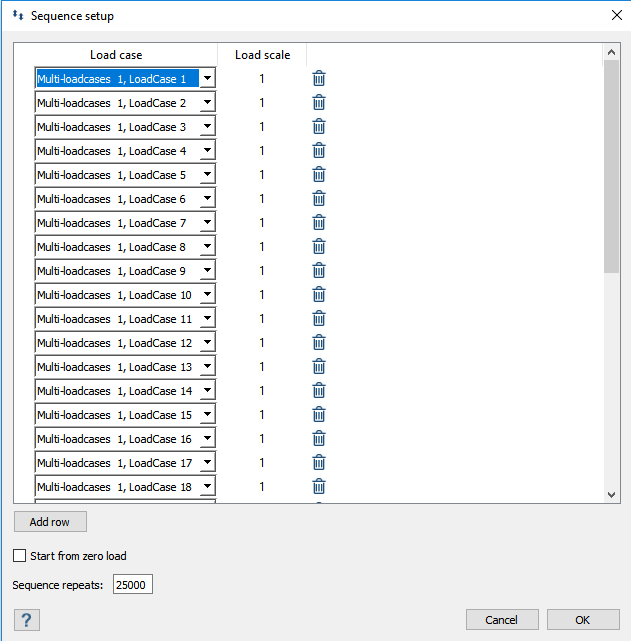This screenshot has width=631, height=641.
Task: Delete row with LoadCase 8
Action: [x=319, y=247]
